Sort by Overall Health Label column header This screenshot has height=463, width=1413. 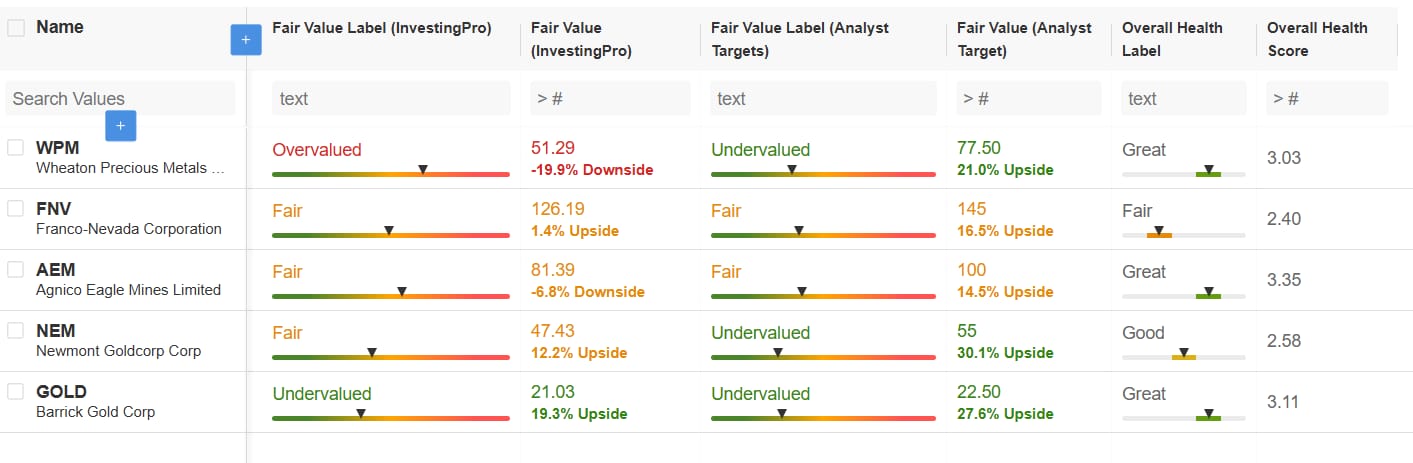coord(1172,39)
